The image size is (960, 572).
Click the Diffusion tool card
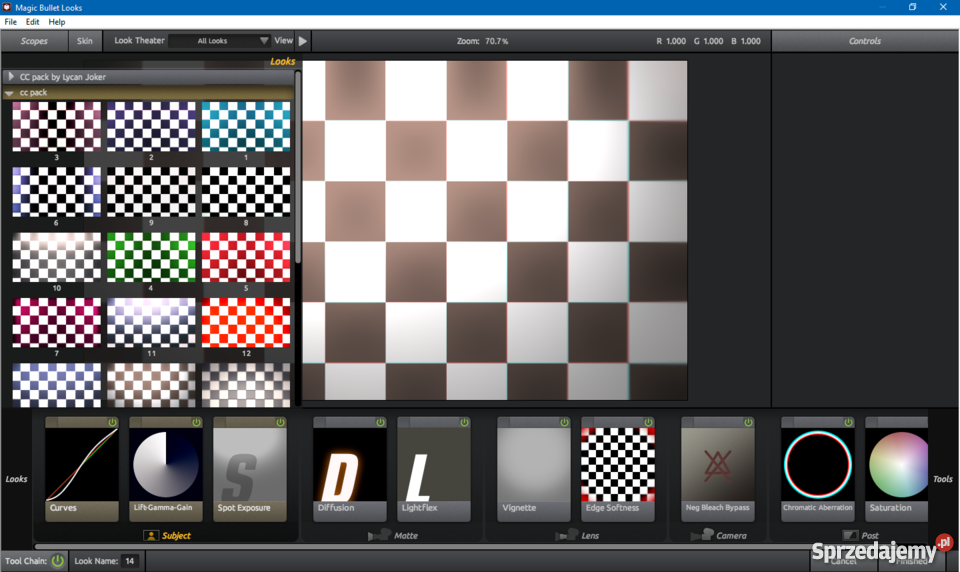point(350,466)
